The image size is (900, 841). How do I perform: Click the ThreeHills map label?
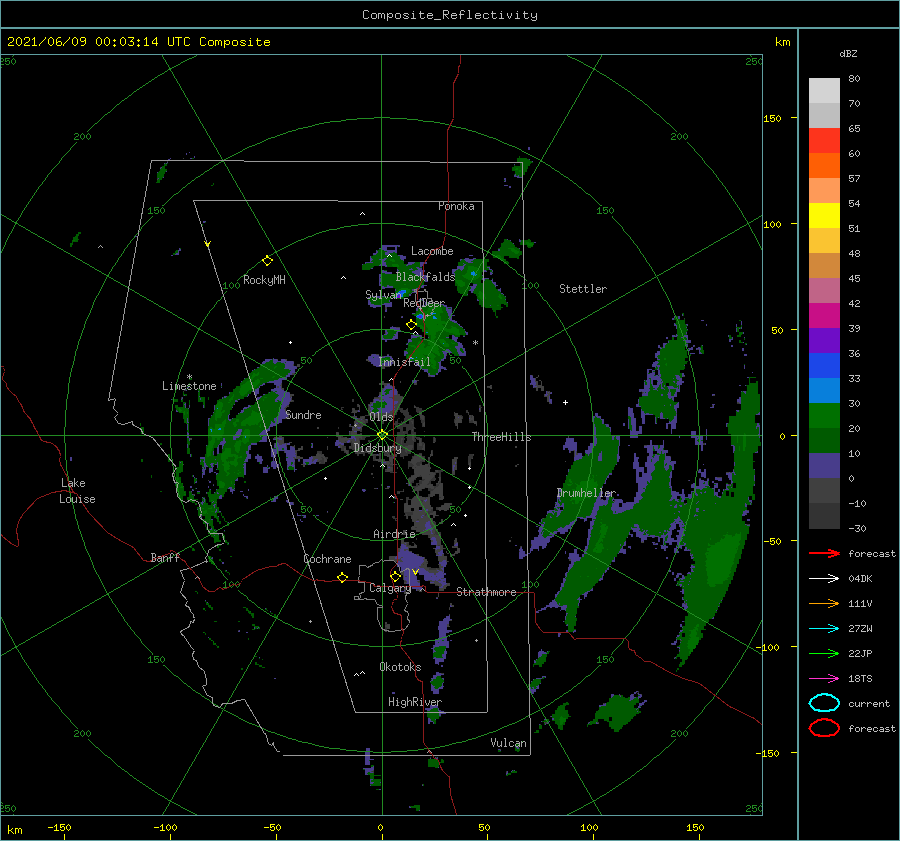(x=502, y=437)
